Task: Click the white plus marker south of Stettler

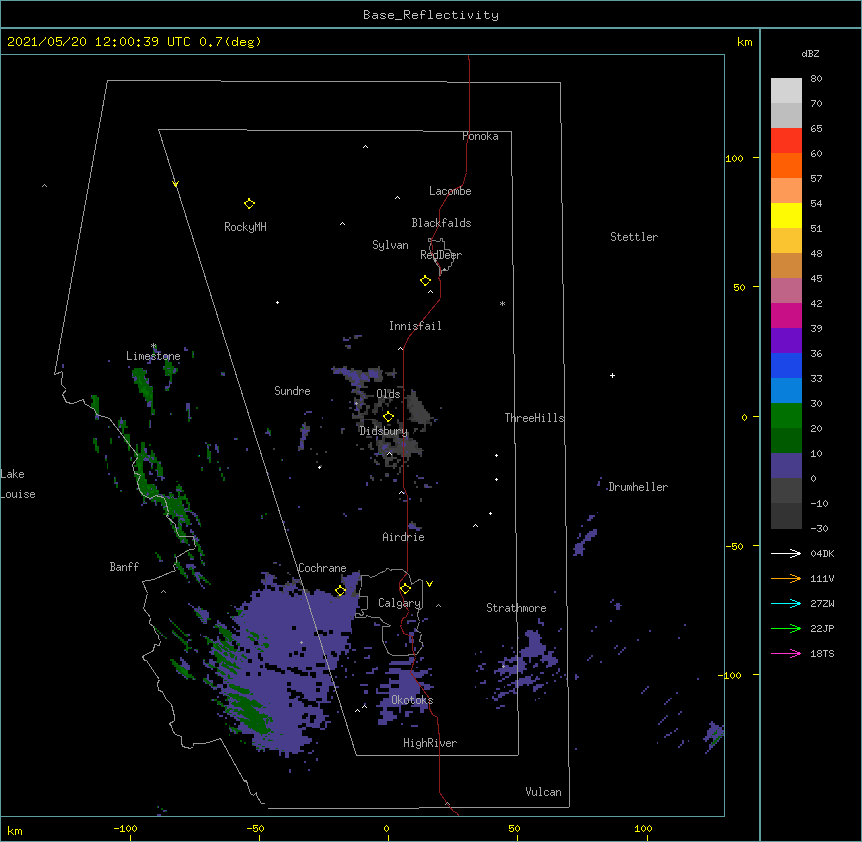Action: [x=612, y=375]
